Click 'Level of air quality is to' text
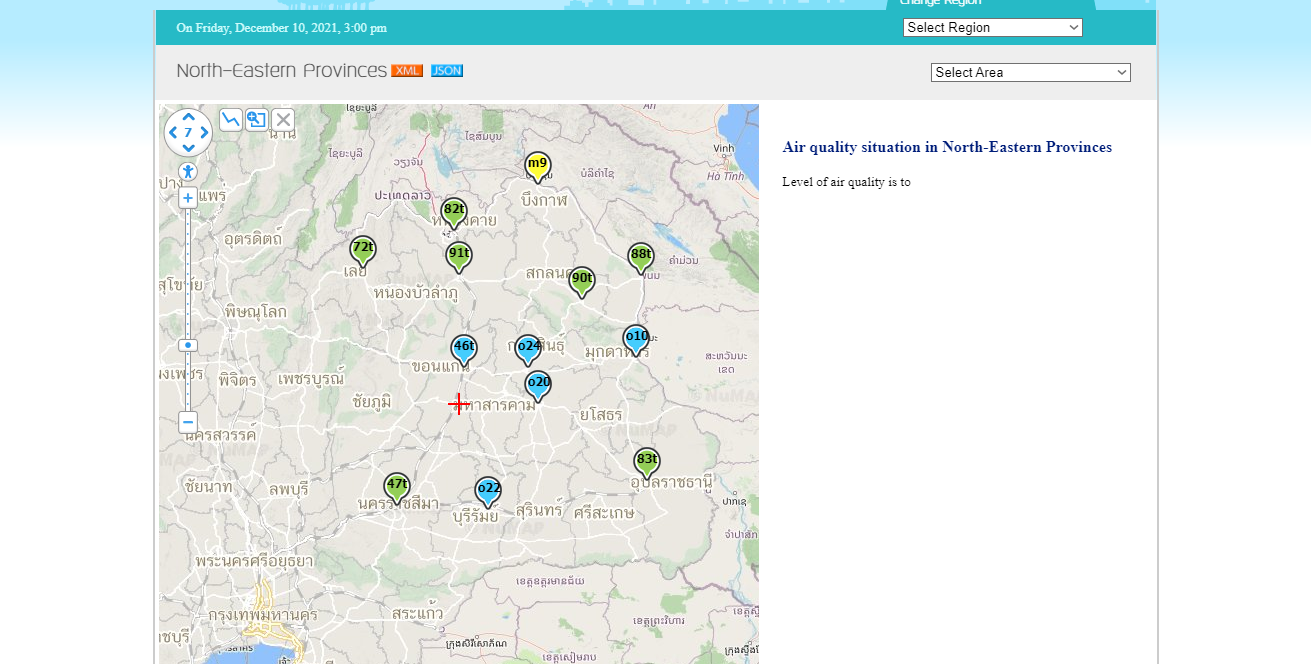Viewport: 1311px width, 664px height. [x=846, y=182]
